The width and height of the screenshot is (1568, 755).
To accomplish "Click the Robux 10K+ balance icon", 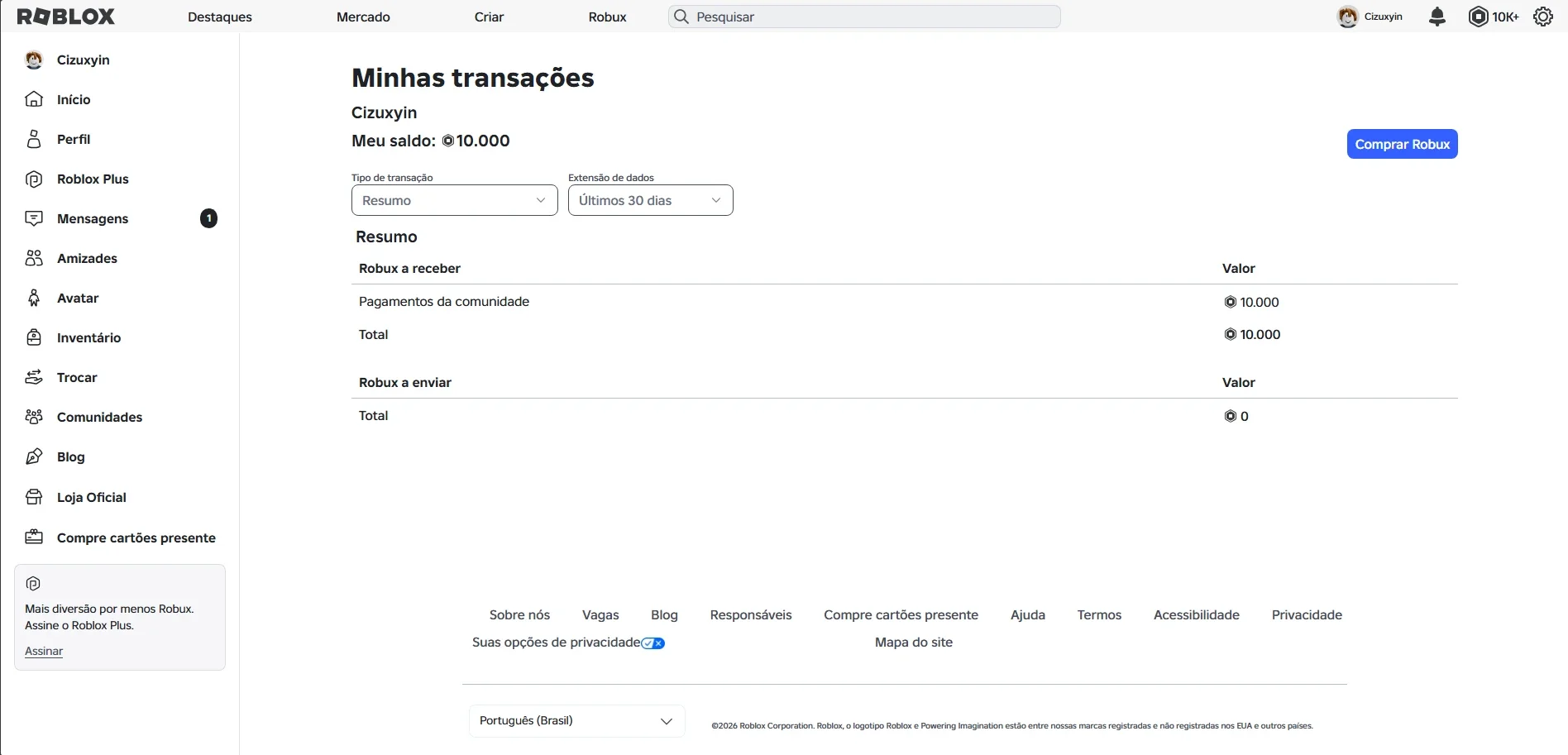I will (x=1478, y=17).
